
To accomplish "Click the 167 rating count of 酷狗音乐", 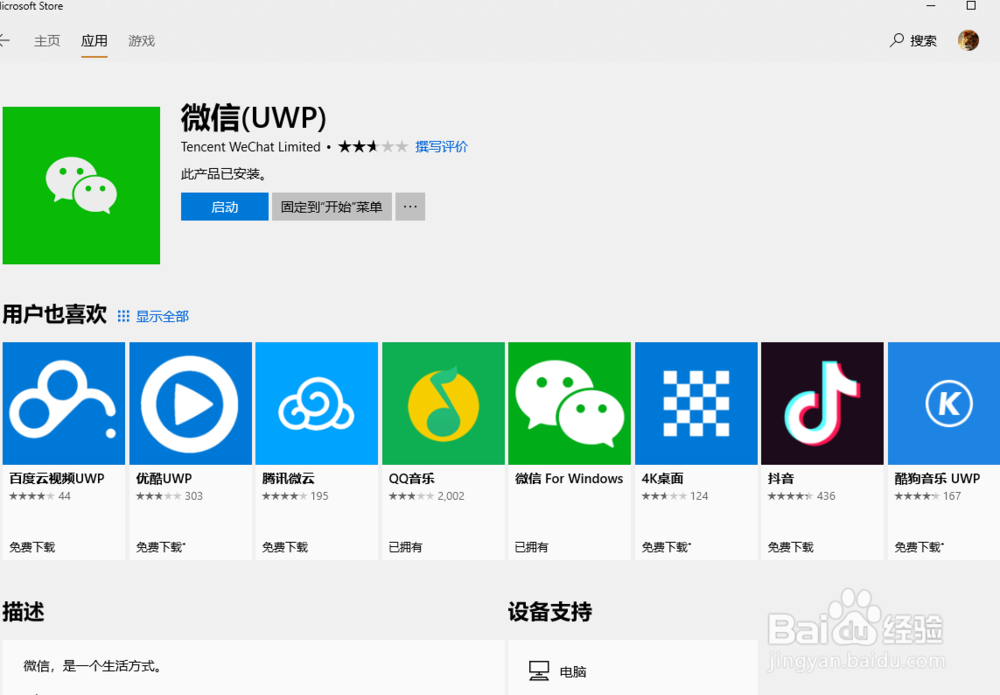I will tap(952, 496).
